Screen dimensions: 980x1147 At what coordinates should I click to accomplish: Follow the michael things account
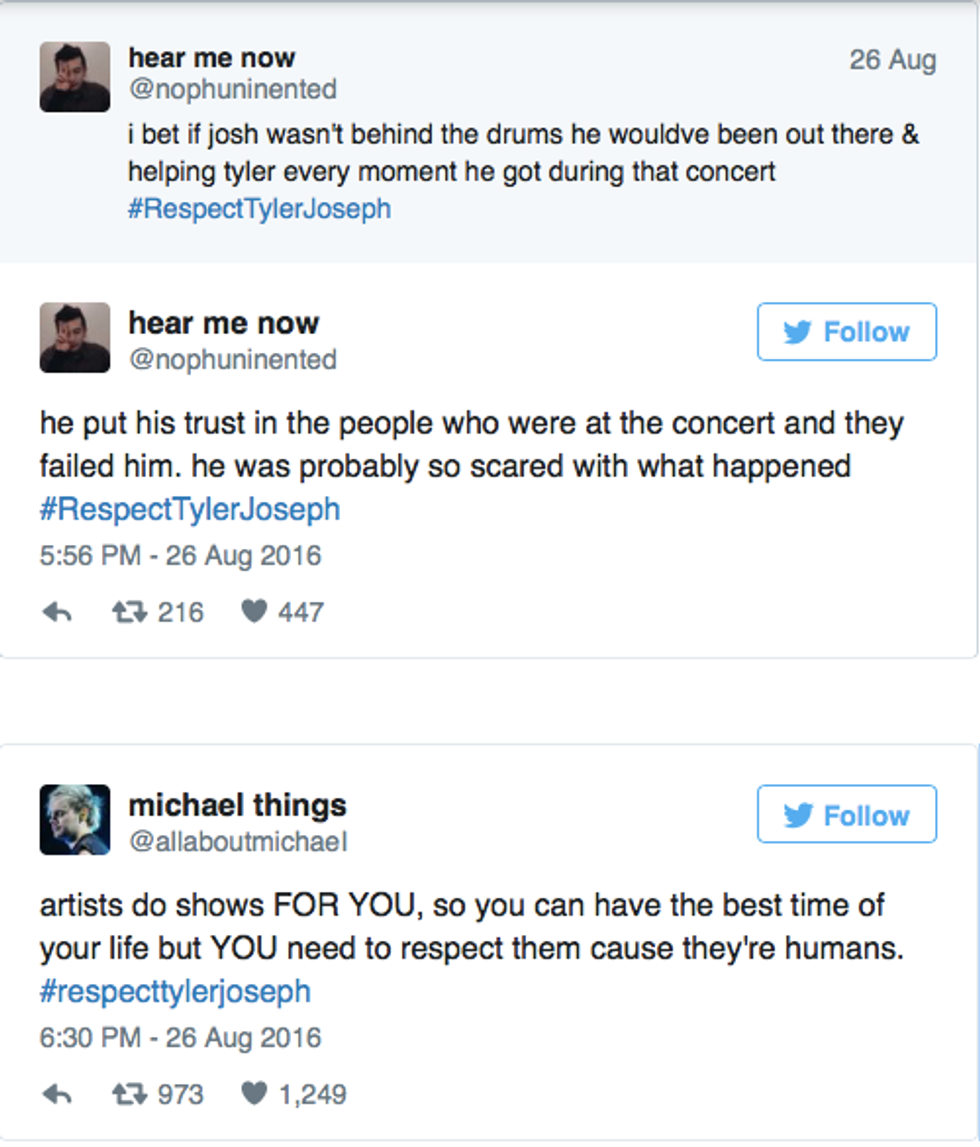846,815
